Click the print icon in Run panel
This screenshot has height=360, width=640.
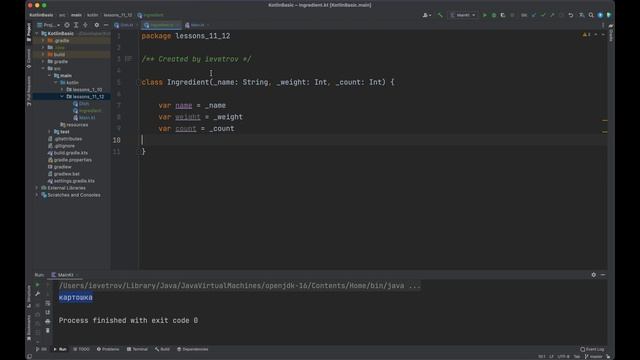point(48,322)
